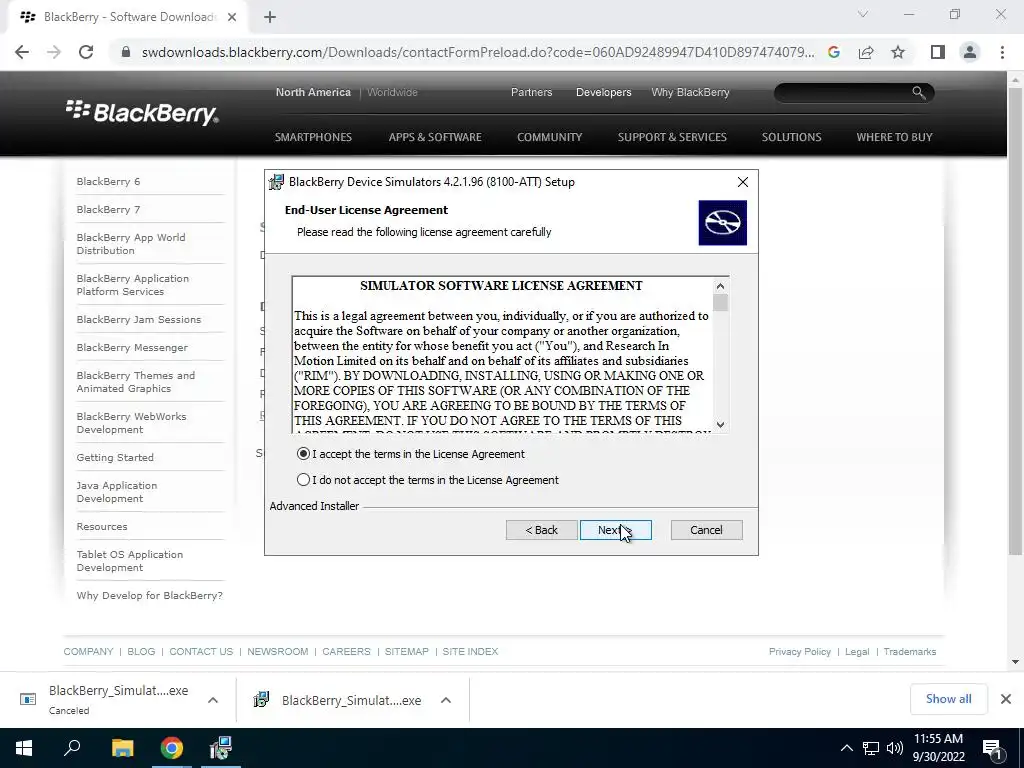Open Windows taskbar search

[x=72, y=748]
